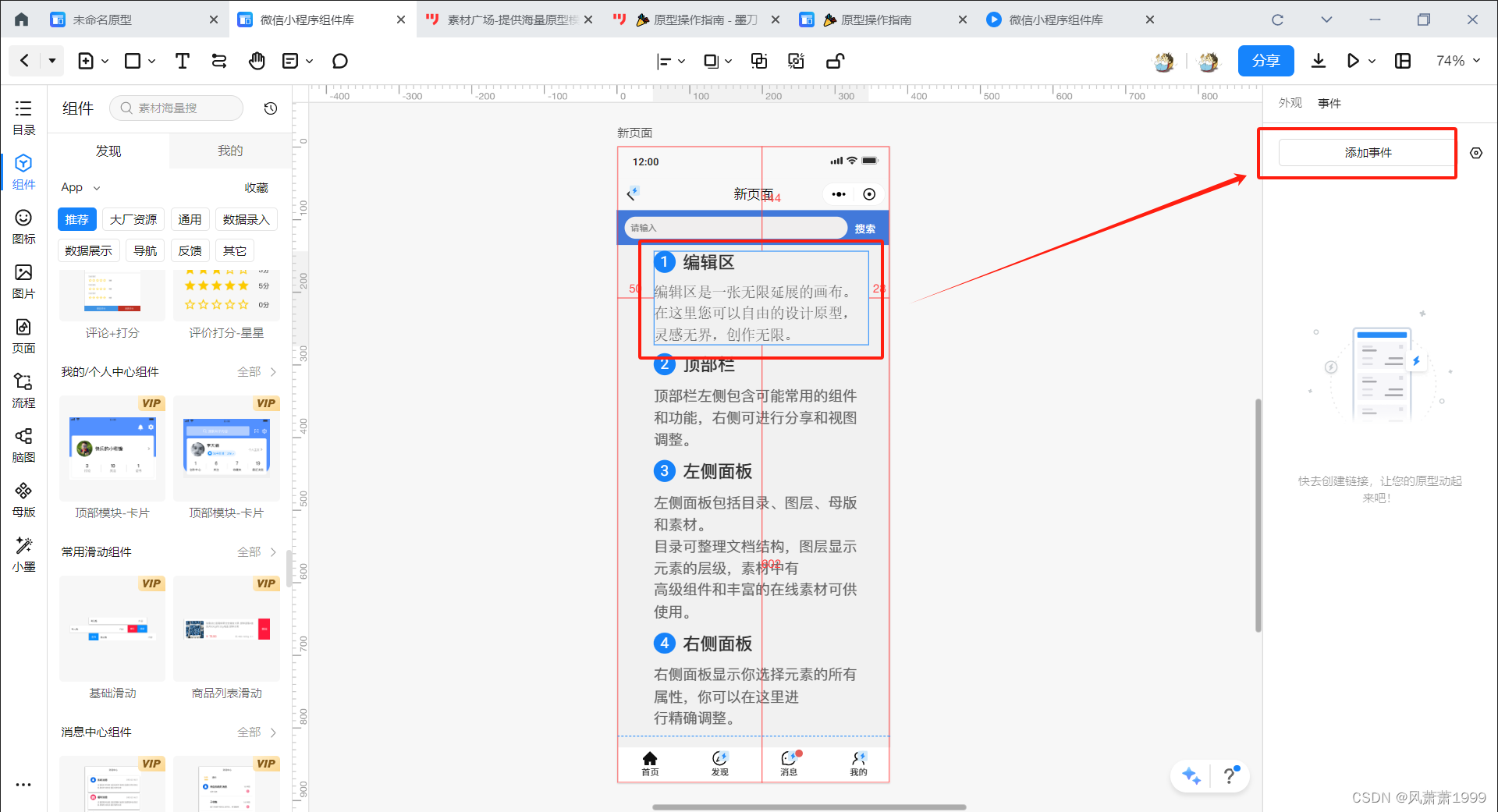Image resolution: width=1498 pixels, height=812 pixels.
Task: Click the download export icon
Action: (1319, 61)
